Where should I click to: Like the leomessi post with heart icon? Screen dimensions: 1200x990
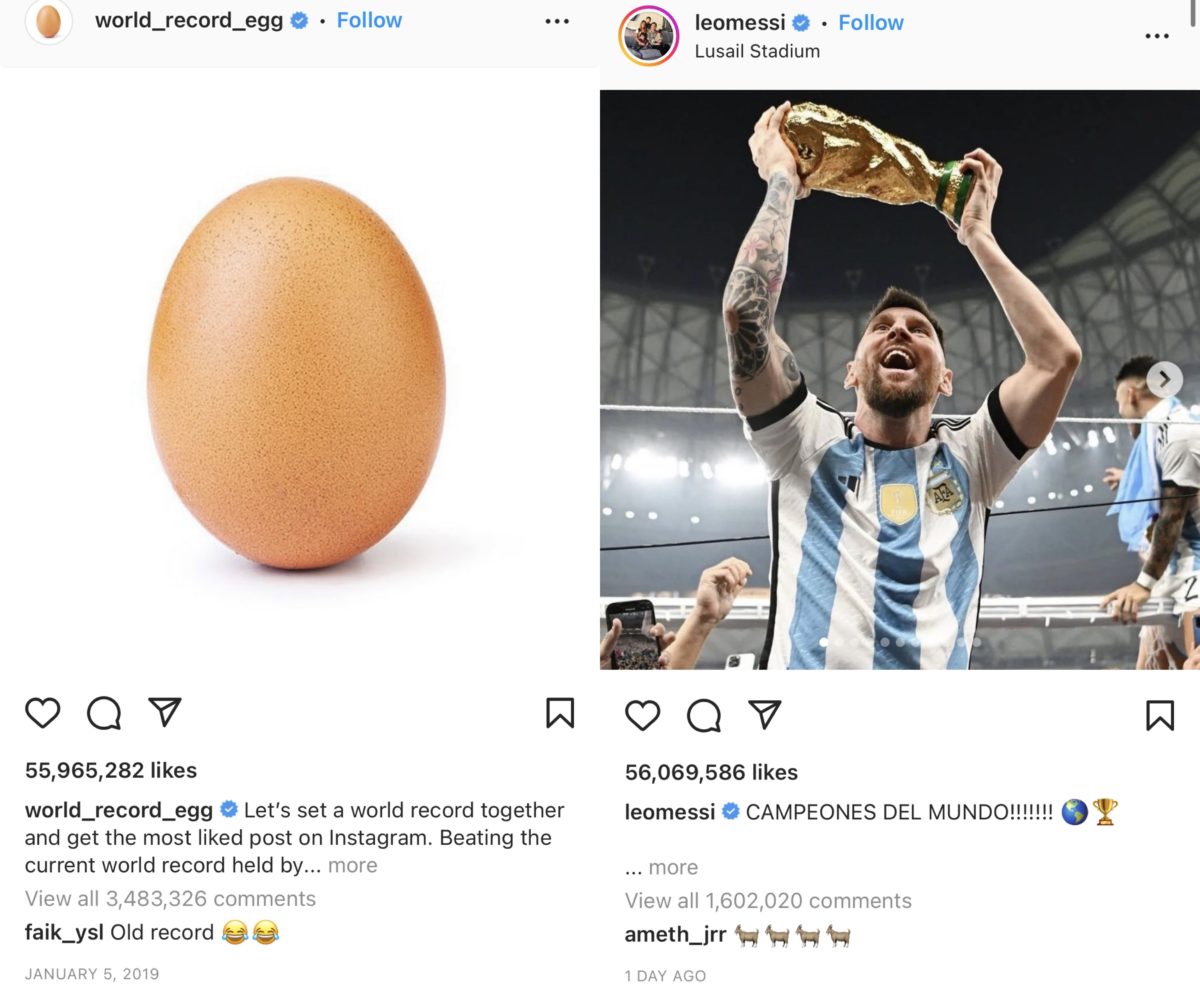(642, 715)
